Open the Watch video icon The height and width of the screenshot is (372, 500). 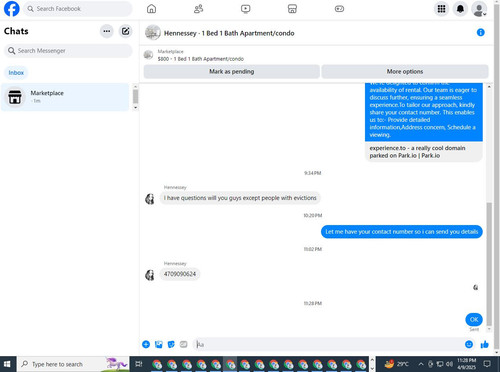[x=245, y=9]
